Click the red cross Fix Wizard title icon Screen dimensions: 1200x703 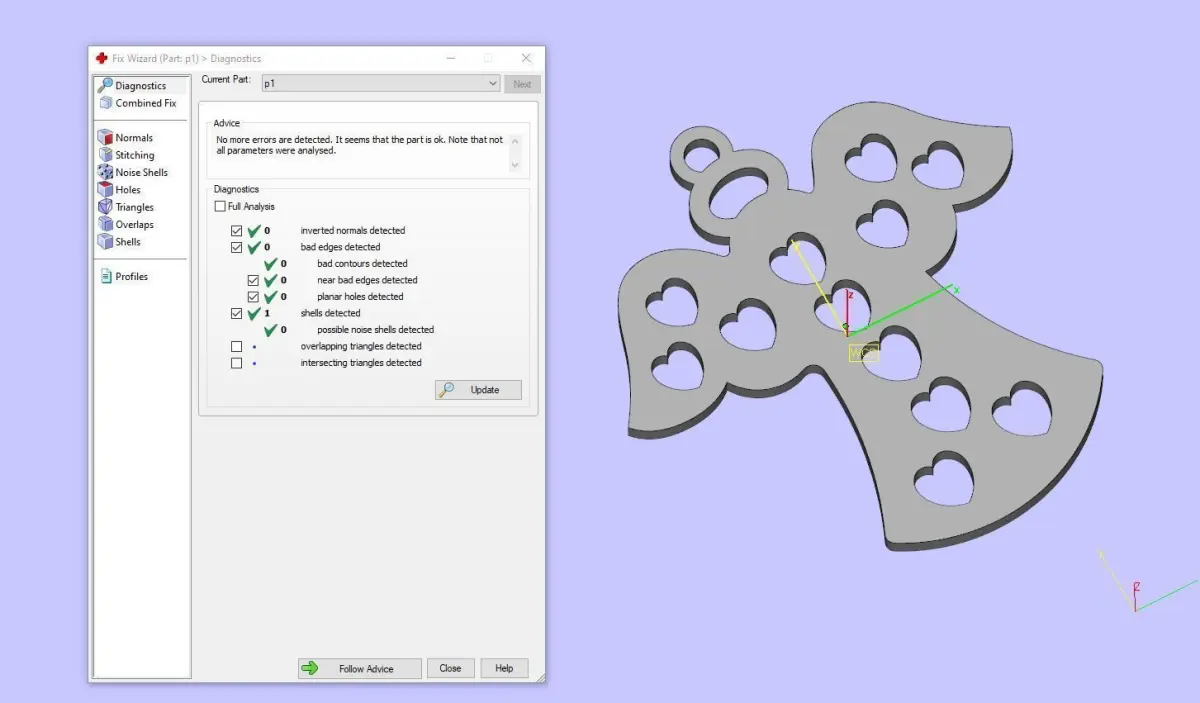(x=101, y=58)
